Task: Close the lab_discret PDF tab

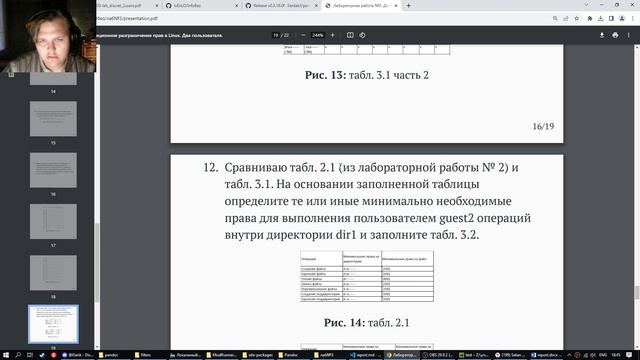Action: tap(157, 6)
